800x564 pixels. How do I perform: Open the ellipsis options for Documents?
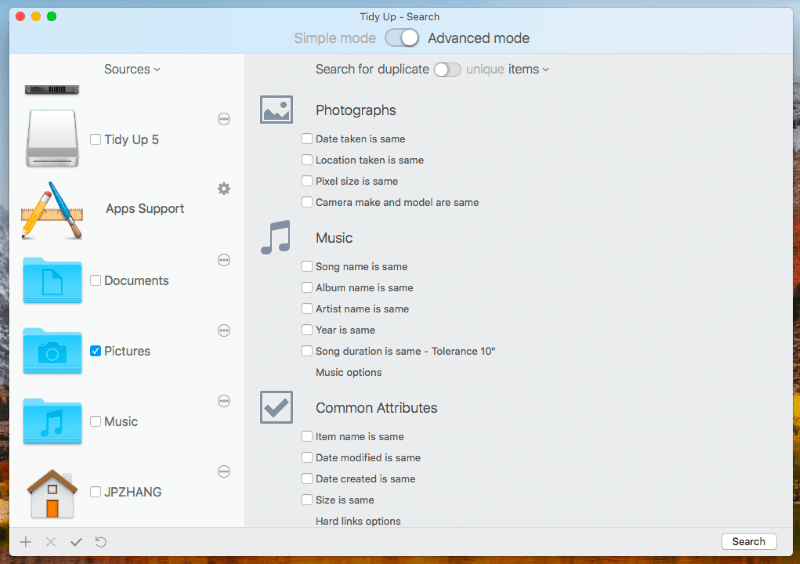tap(224, 260)
